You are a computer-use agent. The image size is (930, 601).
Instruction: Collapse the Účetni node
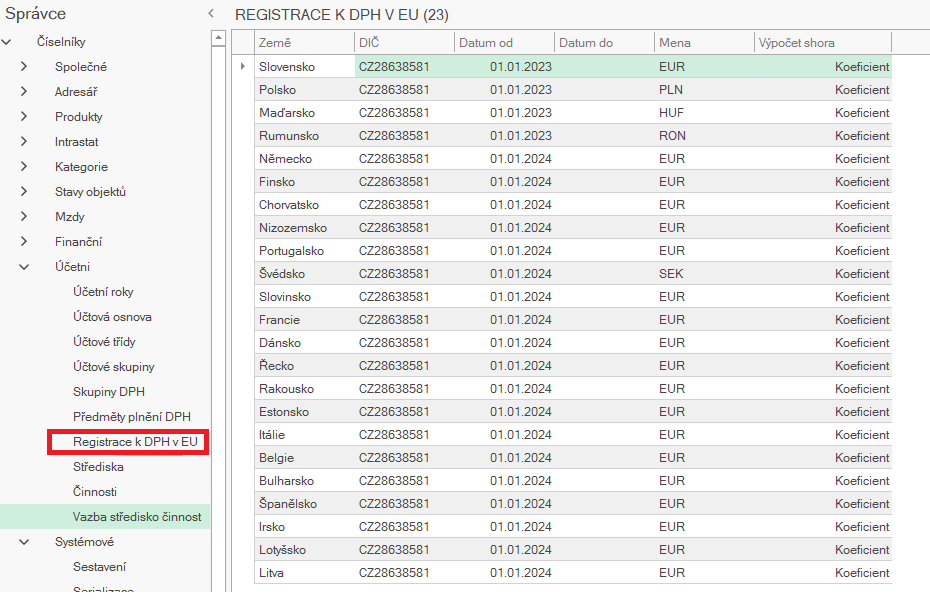tap(24, 267)
